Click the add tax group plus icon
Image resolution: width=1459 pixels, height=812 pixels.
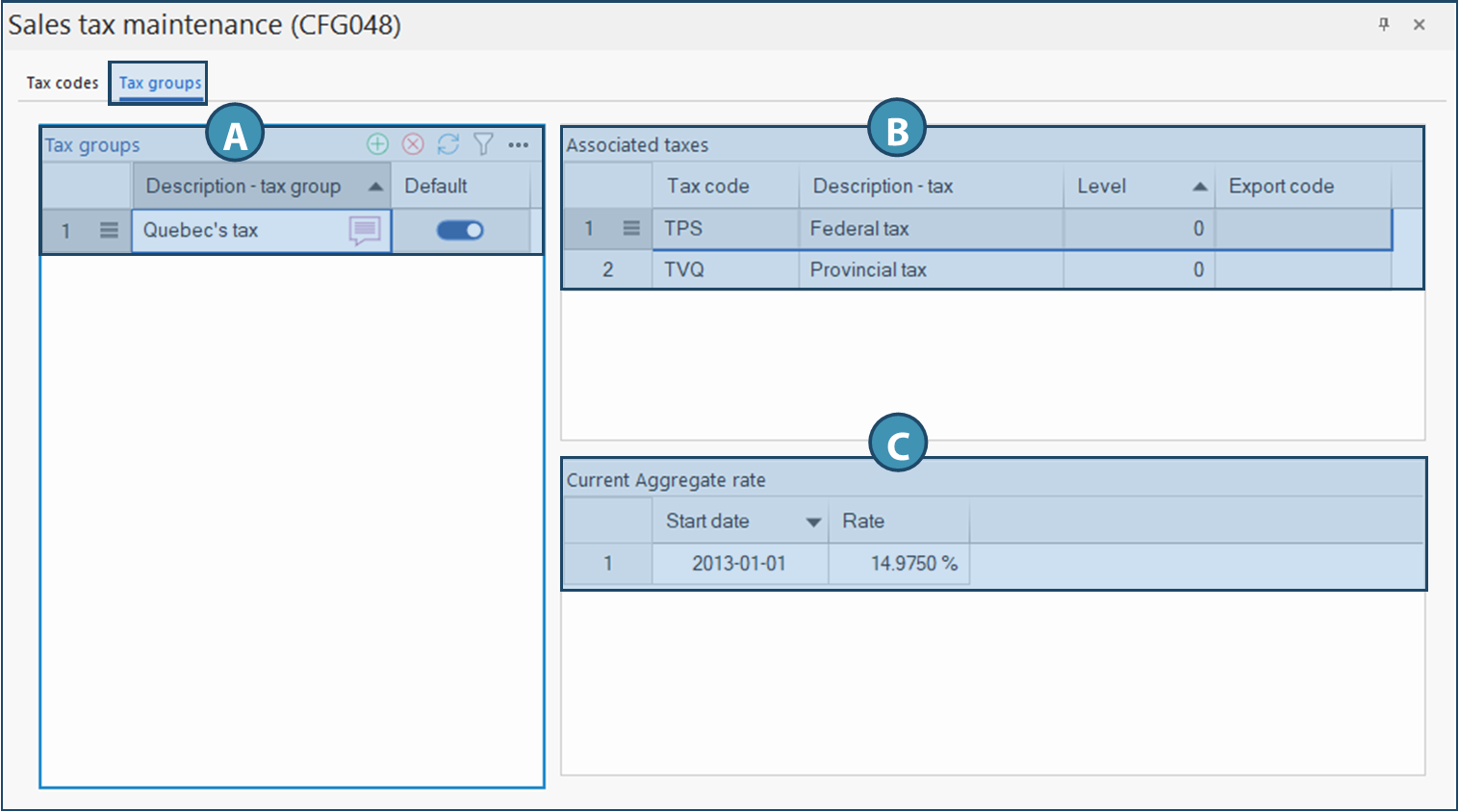click(377, 144)
